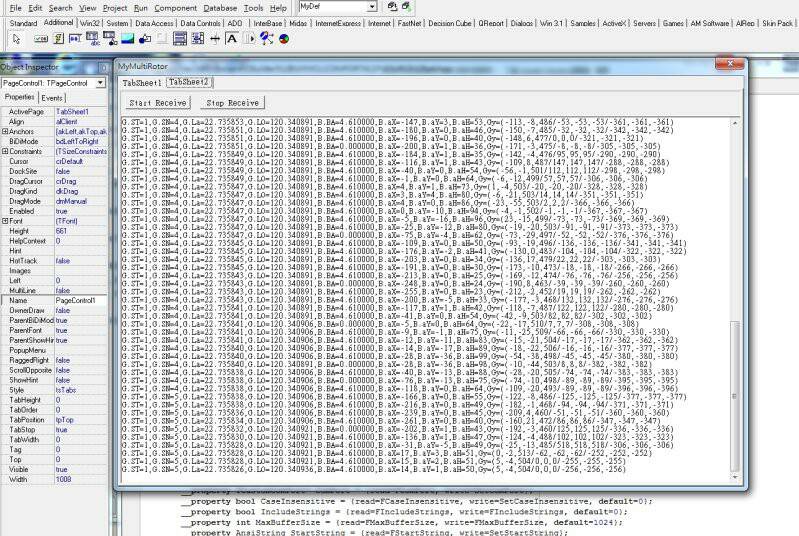
Task: Pick the BitBtn component from the palette
Action: (x=41, y=39)
